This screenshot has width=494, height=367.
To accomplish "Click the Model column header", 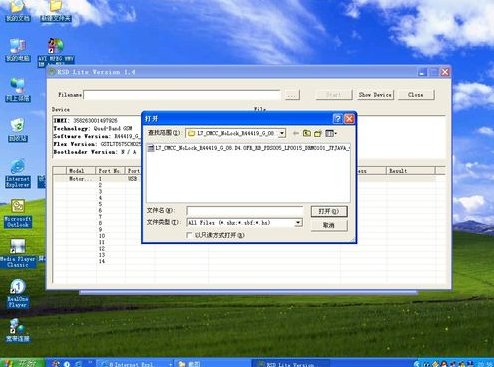I will [81, 171].
